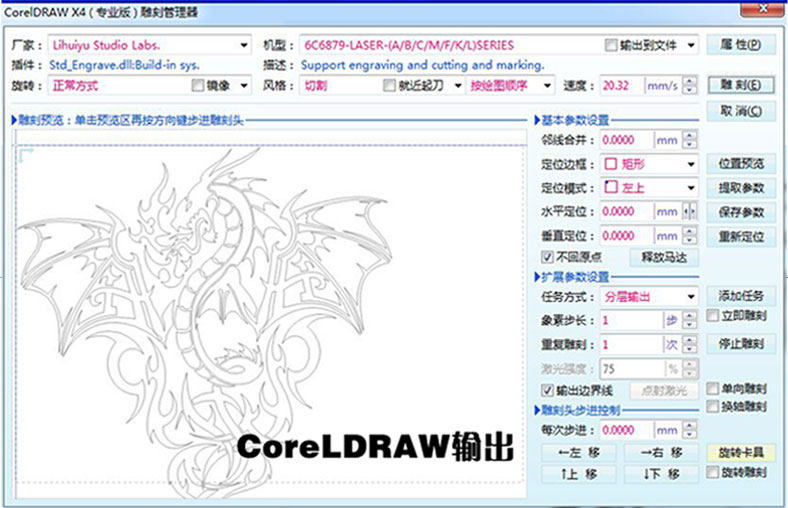Click the 象素步长 spinner arrows
This screenshot has width=788, height=508.
[x=691, y=320]
